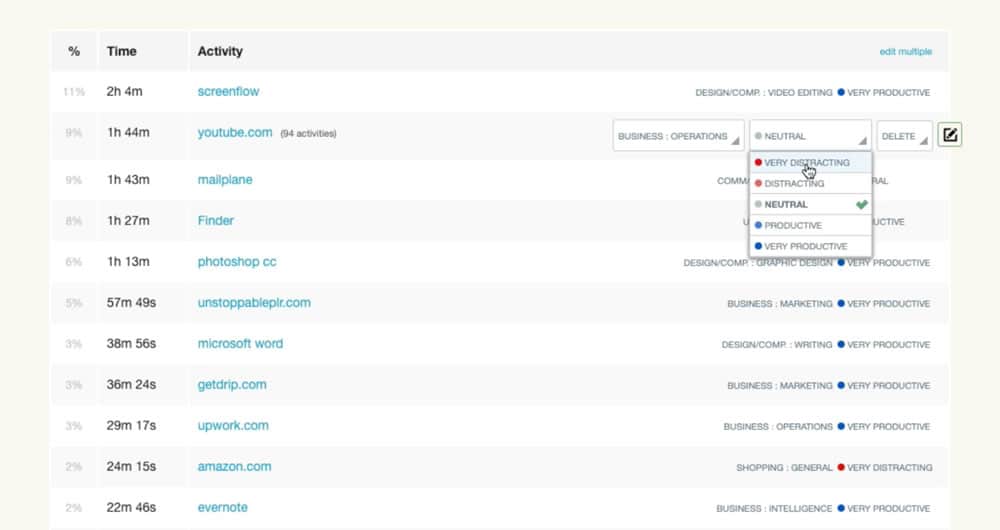This screenshot has width=1000, height=530.
Task: Click the 1h 27m time value
Action: click(128, 221)
